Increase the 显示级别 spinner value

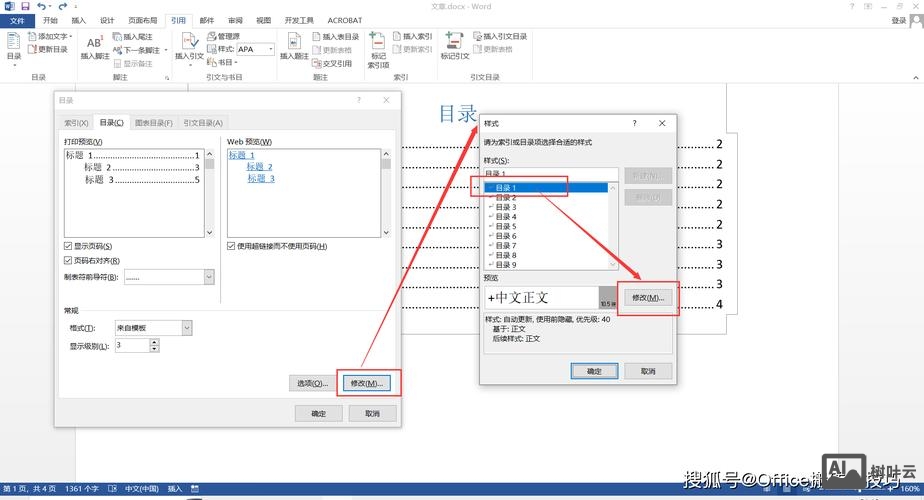pos(154,341)
